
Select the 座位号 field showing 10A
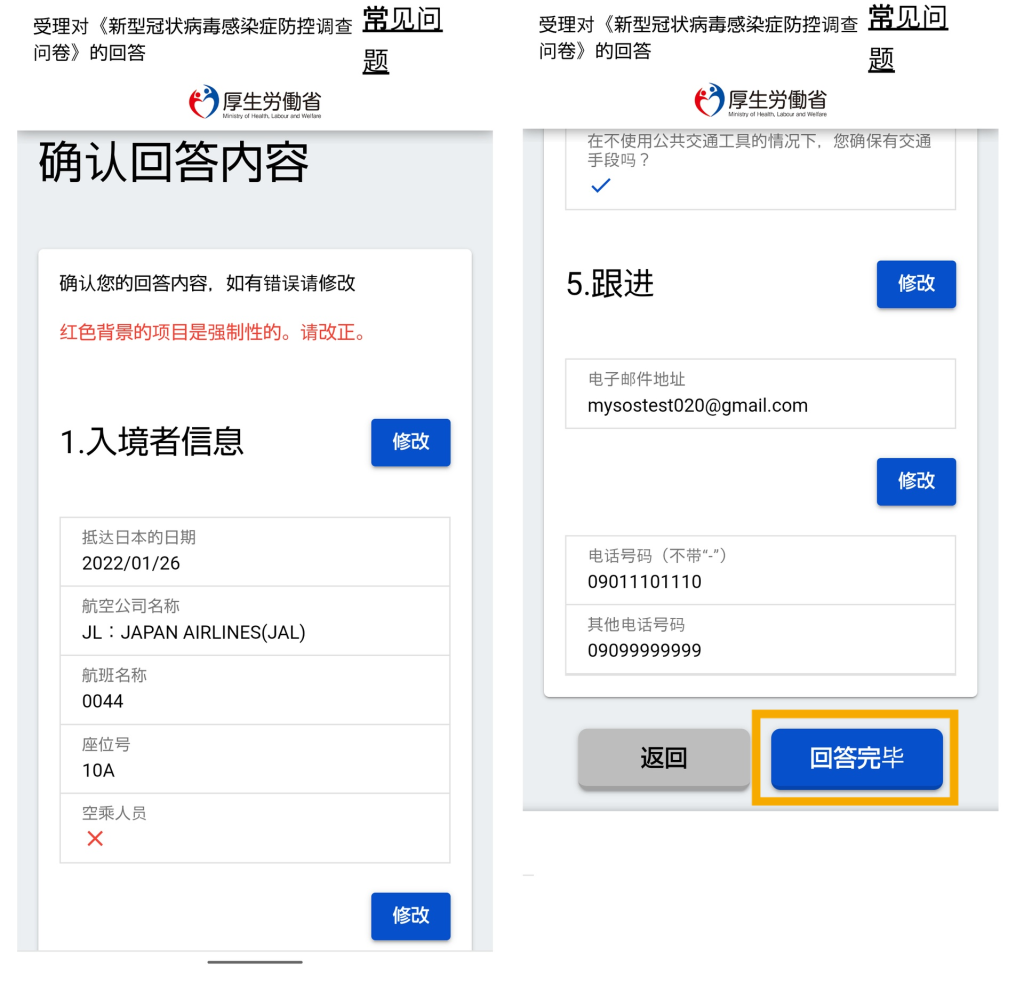coord(255,759)
